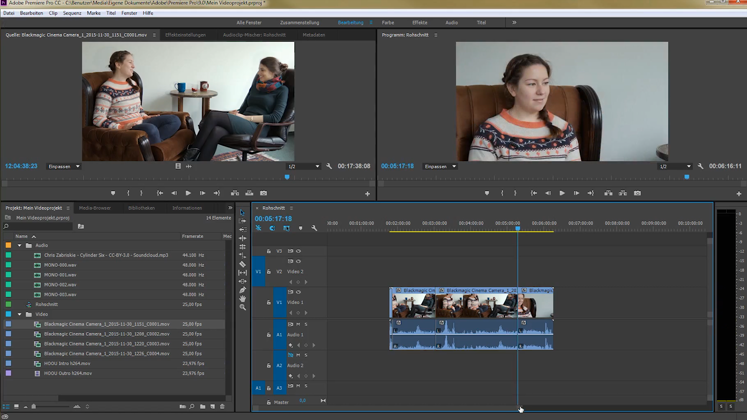
Task: Select the Zoom tool in the tools panel
Action: coord(242,308)
